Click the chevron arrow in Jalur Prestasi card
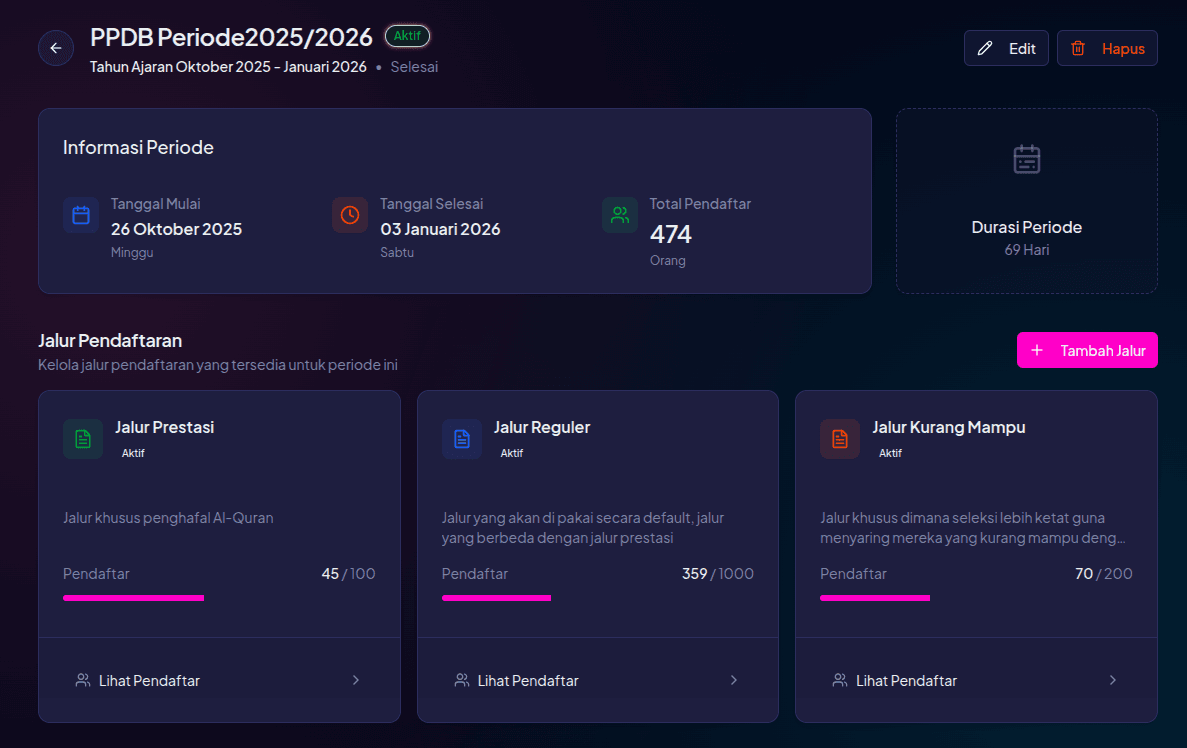This screenshot has width=1187, height=748. (356, 681)
